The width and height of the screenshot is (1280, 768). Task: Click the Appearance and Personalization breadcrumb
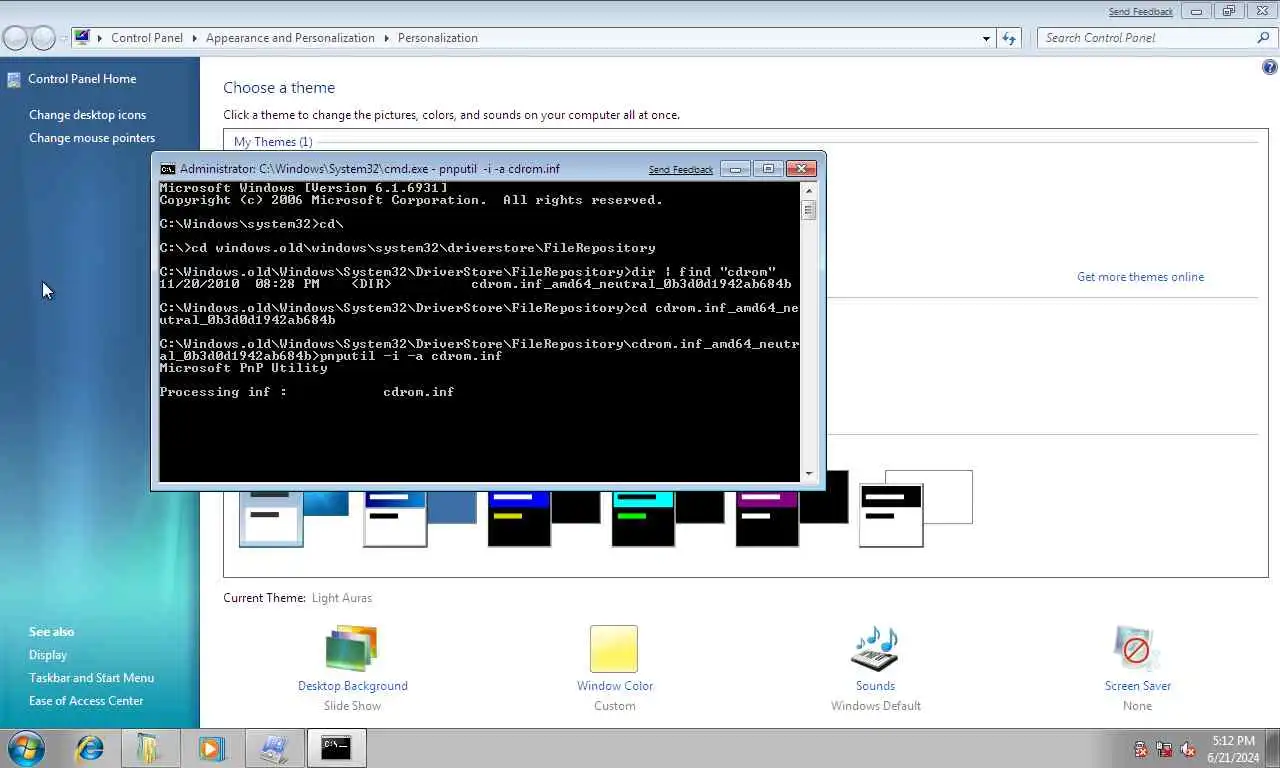290,38
